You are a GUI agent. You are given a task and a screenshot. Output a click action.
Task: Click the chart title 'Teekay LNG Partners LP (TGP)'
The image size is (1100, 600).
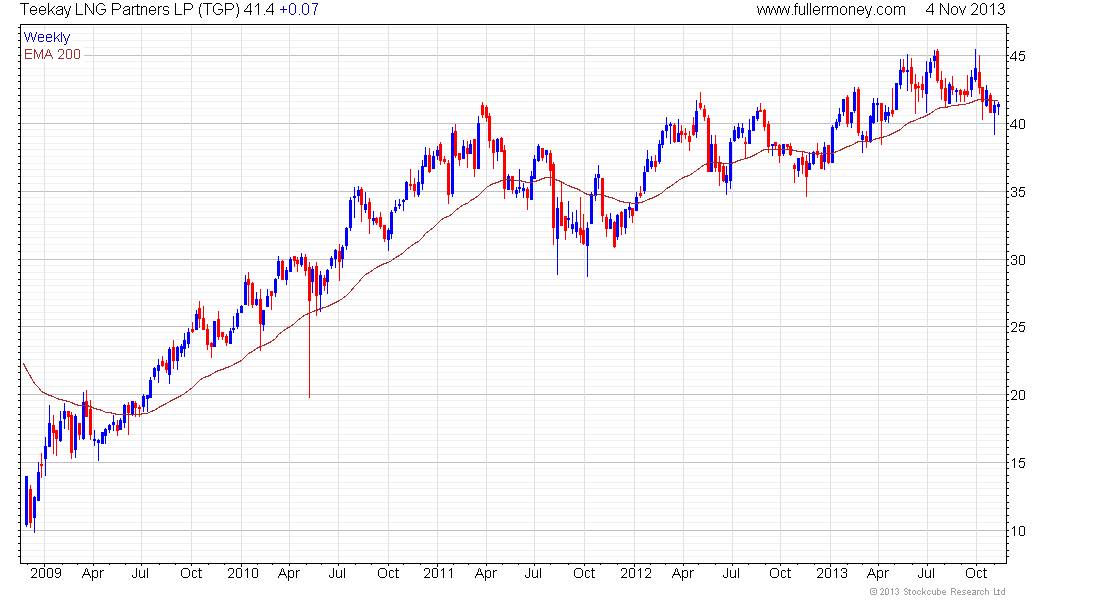[x=129, y=10]
